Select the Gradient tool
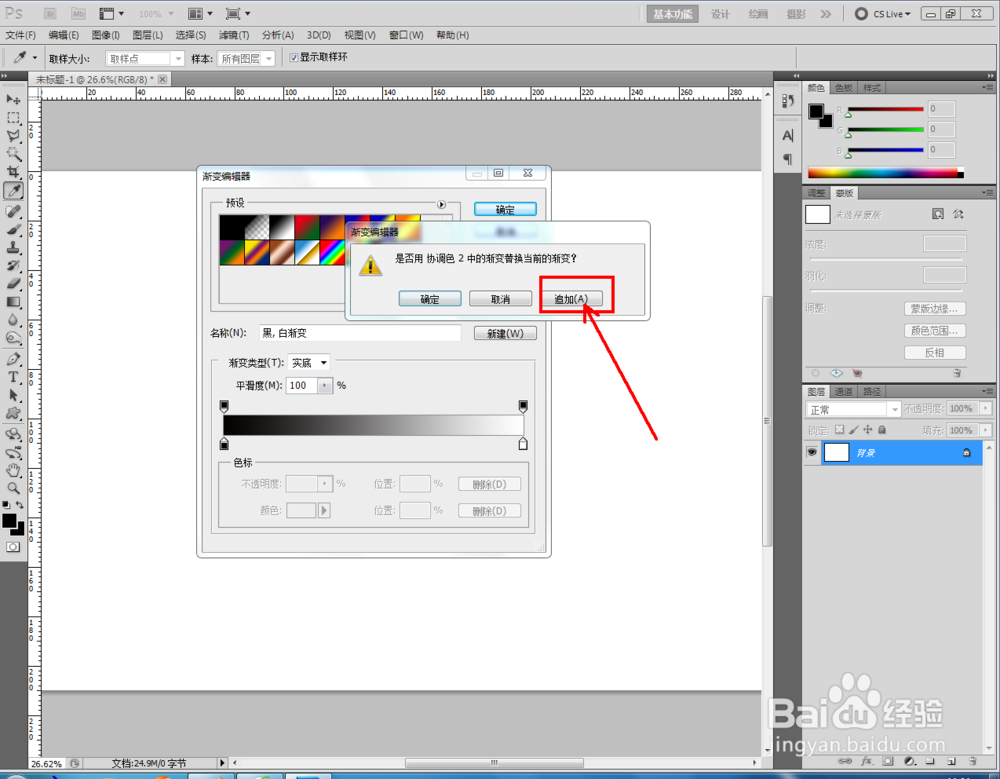1000x779 pixels. pyautogui.click(x=13, y=302)
